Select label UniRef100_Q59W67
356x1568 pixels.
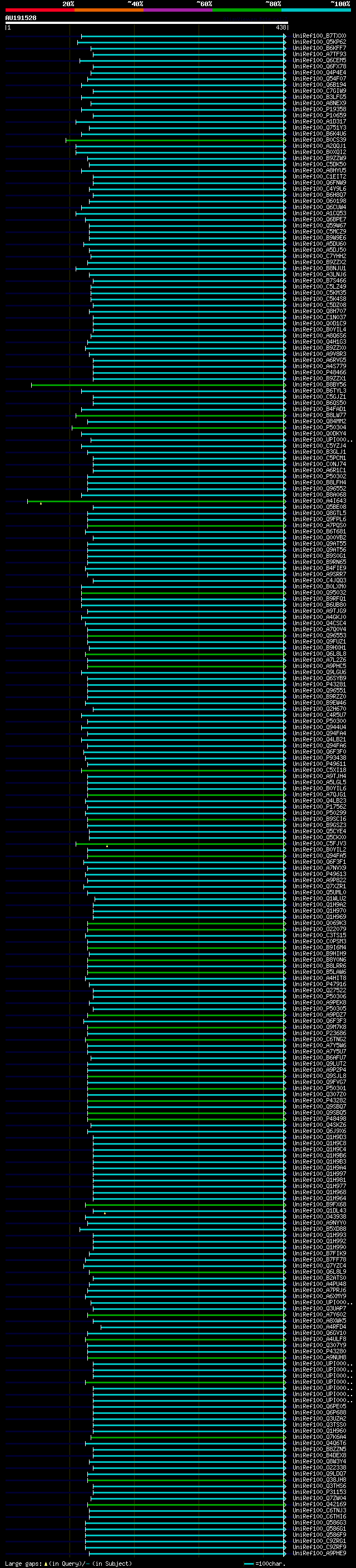319,225
